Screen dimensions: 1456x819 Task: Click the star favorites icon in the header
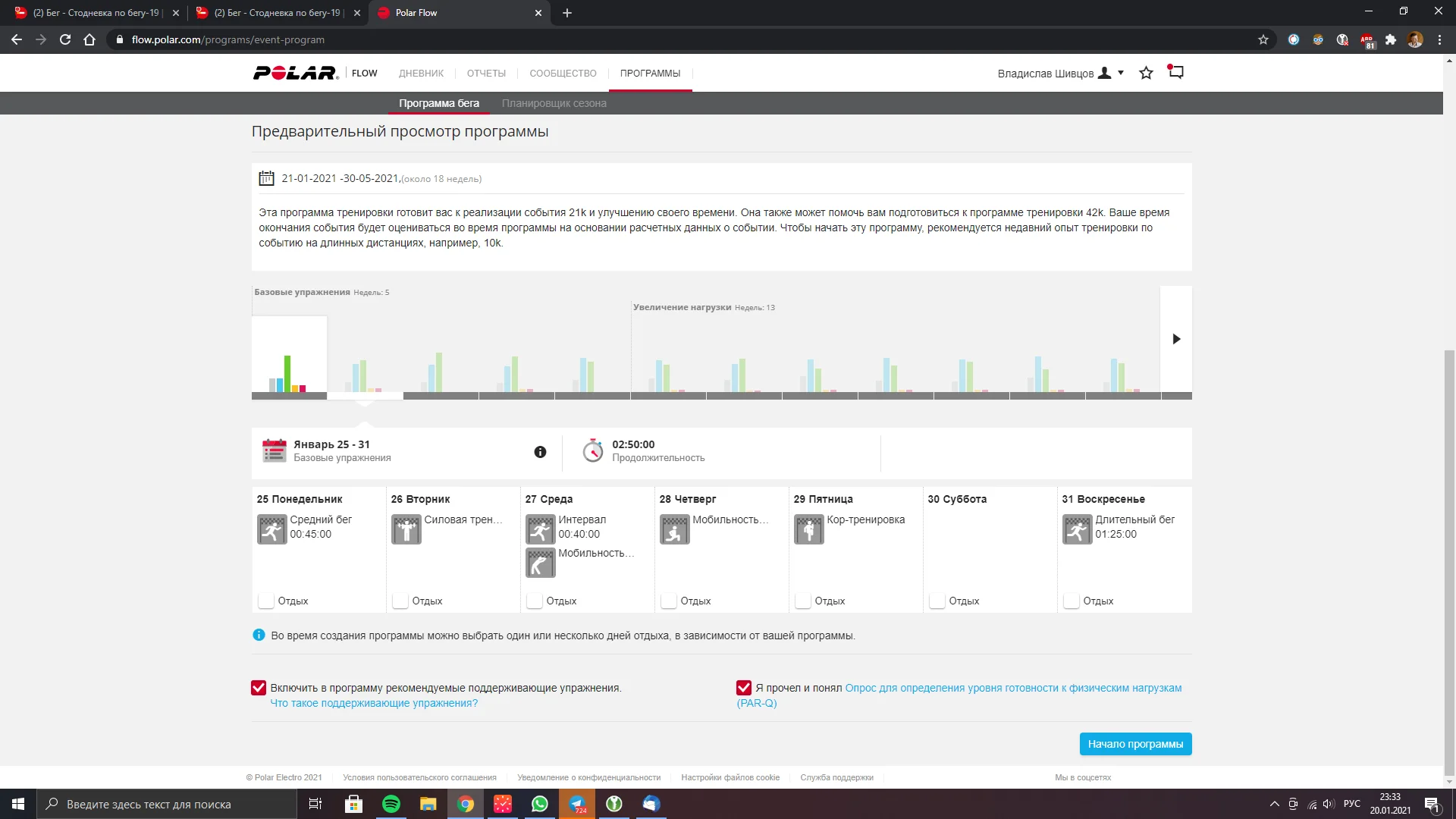click(x=1146, y=73)
